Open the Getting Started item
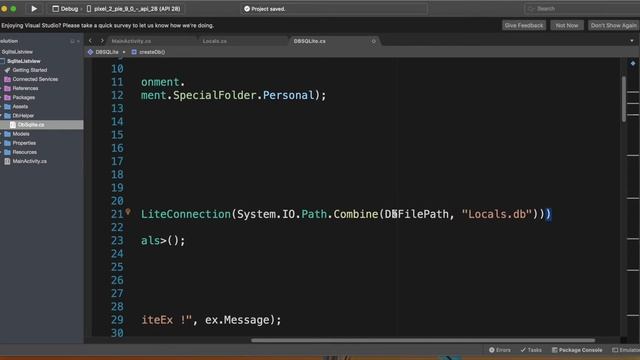640x360 pixels. (29, 70)
